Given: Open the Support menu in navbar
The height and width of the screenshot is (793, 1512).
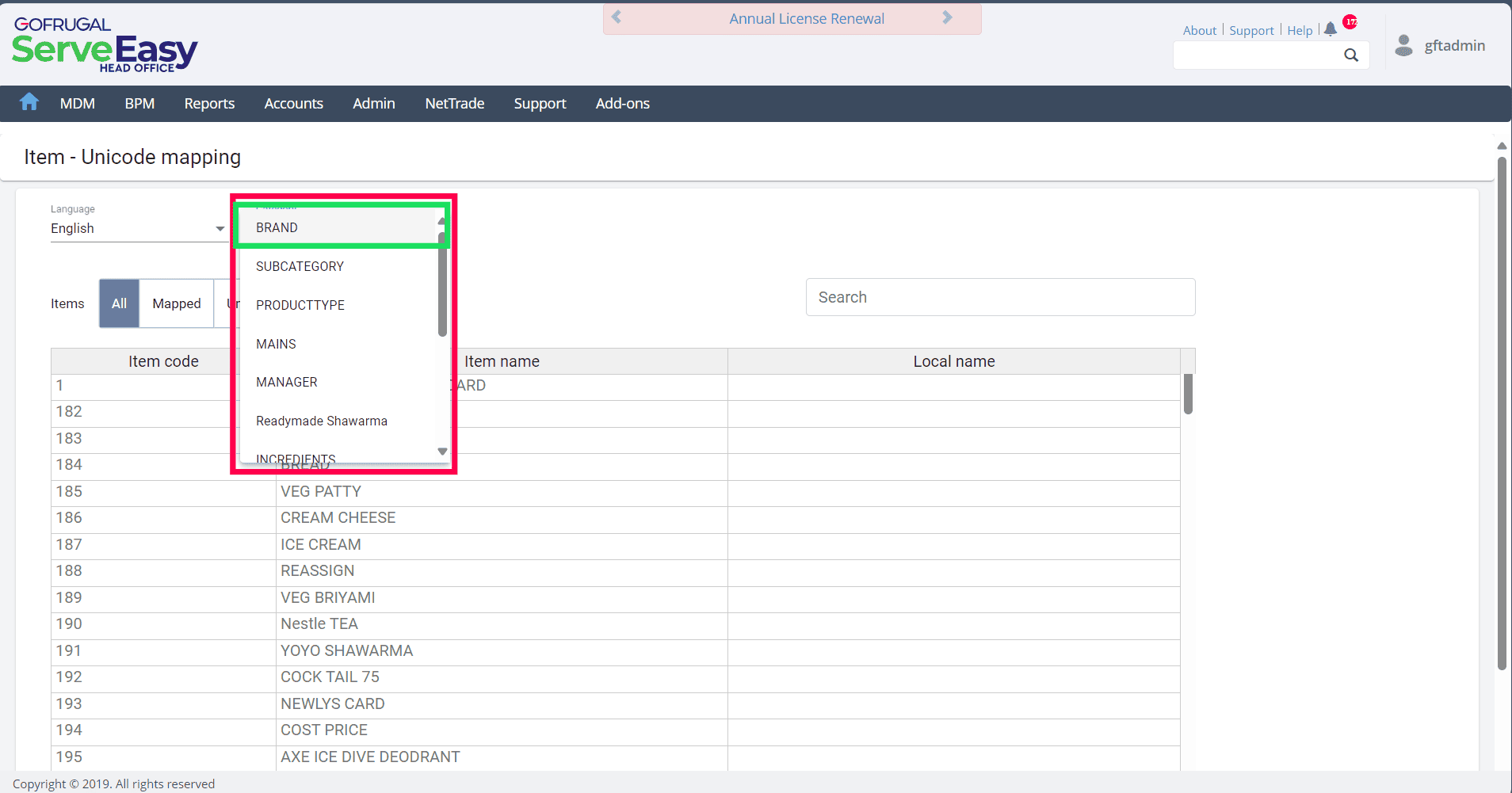Looking at the screenshot, I should tap(540, 104).
